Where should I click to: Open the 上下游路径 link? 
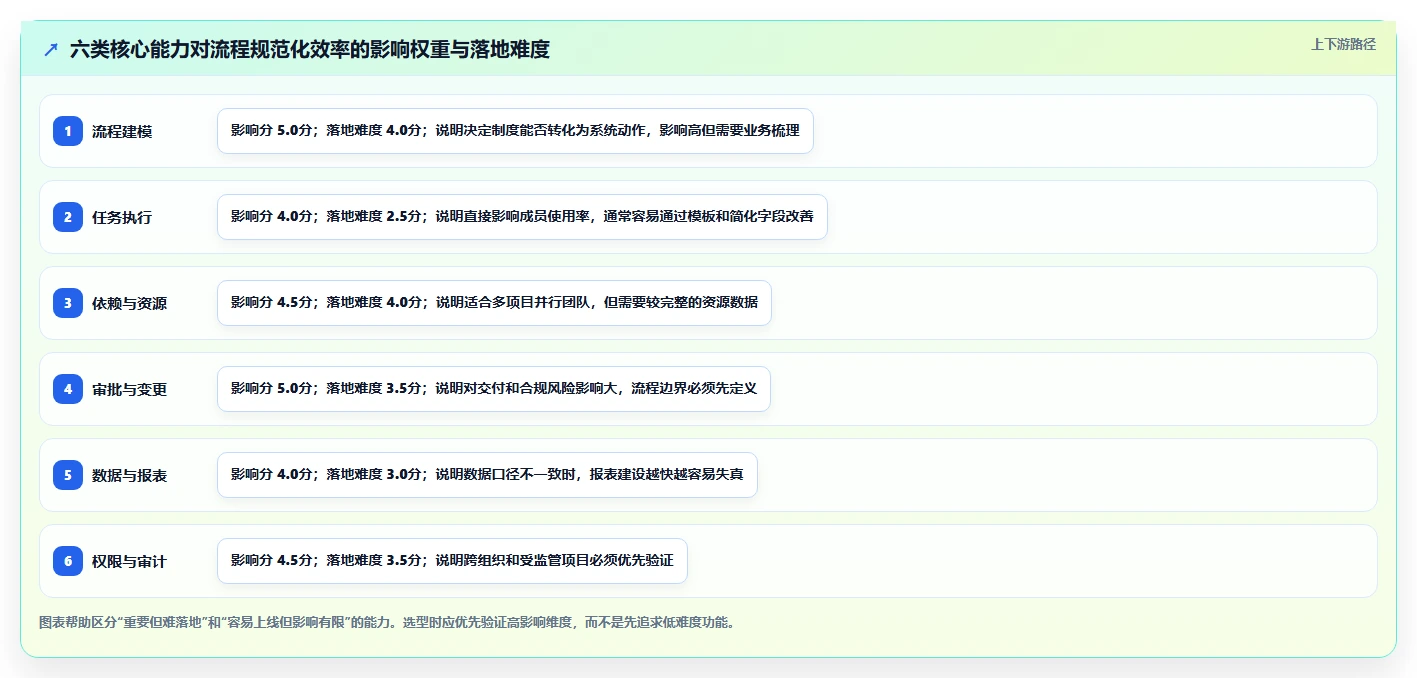(1343, 44)
